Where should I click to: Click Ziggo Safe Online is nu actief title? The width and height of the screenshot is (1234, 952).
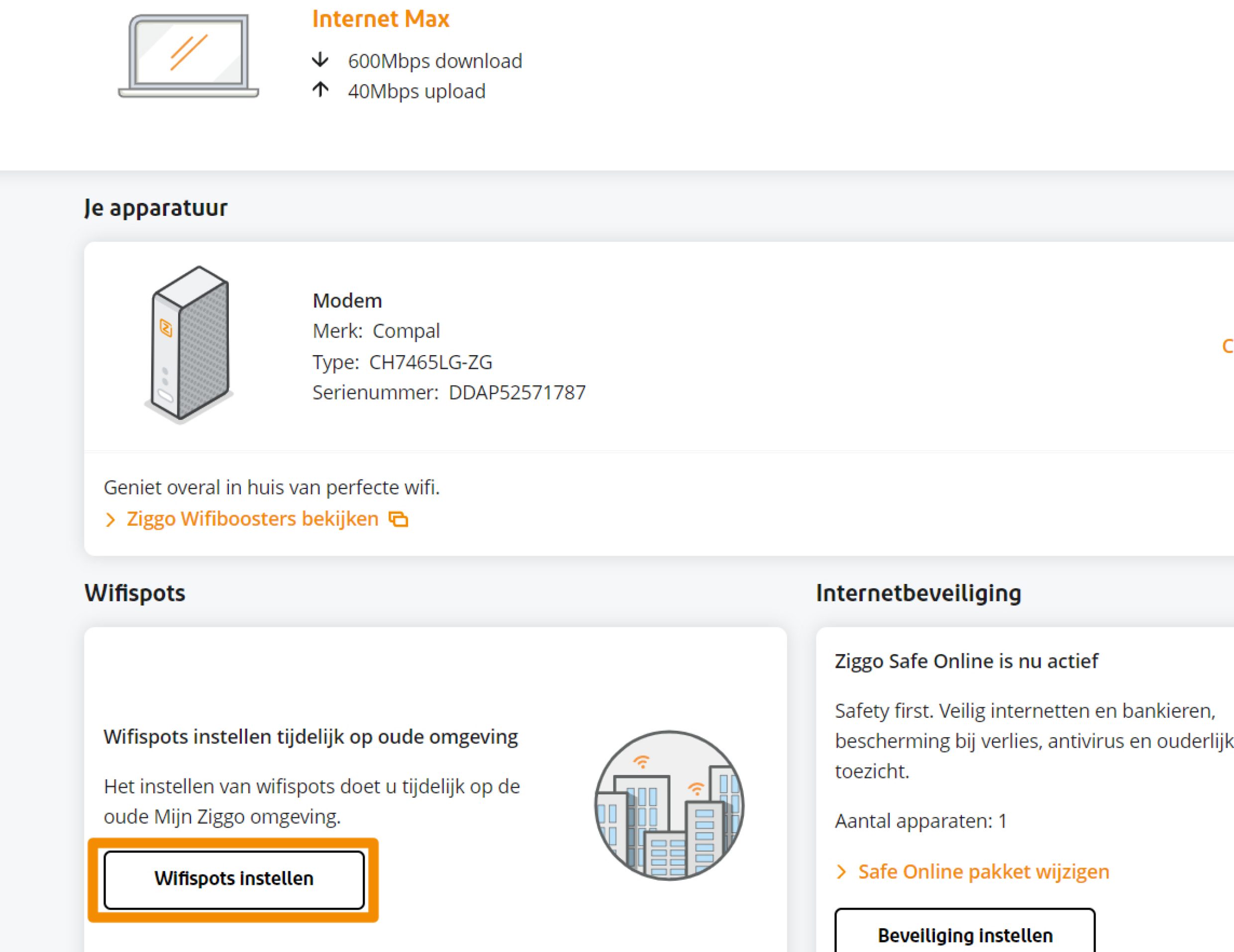(x=966, y=661)
